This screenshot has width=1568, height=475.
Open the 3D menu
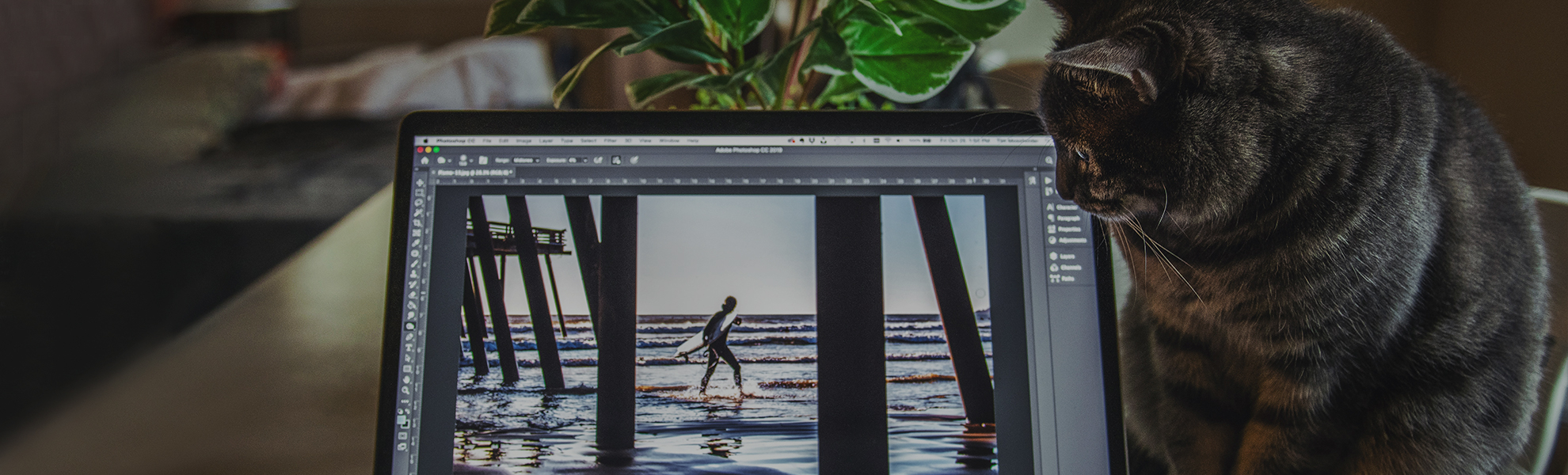coord(628,141)
